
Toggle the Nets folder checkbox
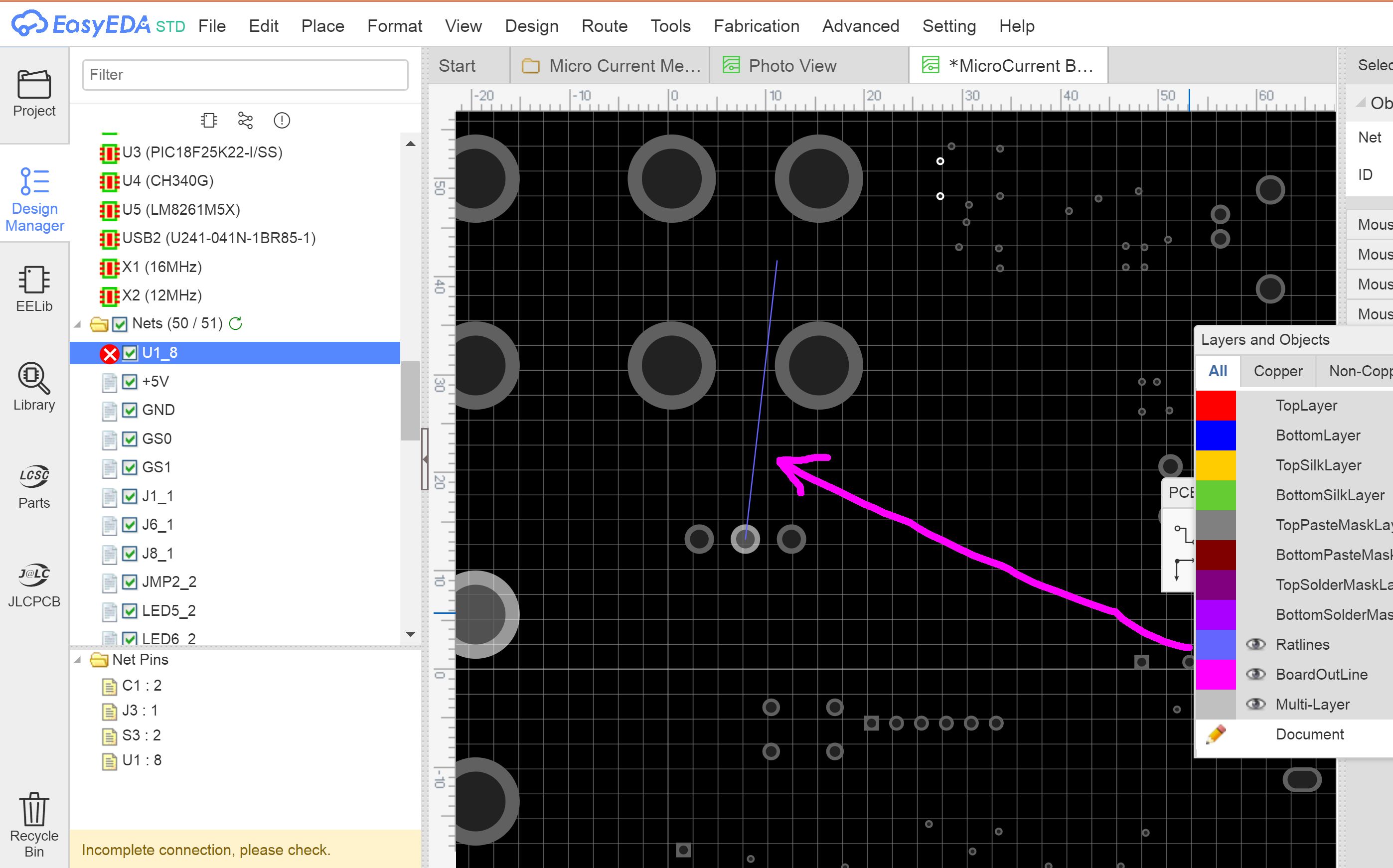[x=120, y=324]
